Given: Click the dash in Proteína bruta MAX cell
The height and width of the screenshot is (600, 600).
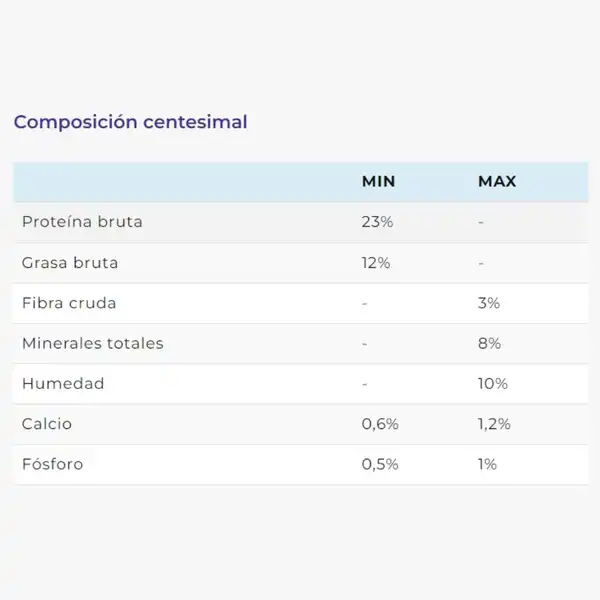Looking at the screenshot, I should pyautogui.click(x=481, y=222).
